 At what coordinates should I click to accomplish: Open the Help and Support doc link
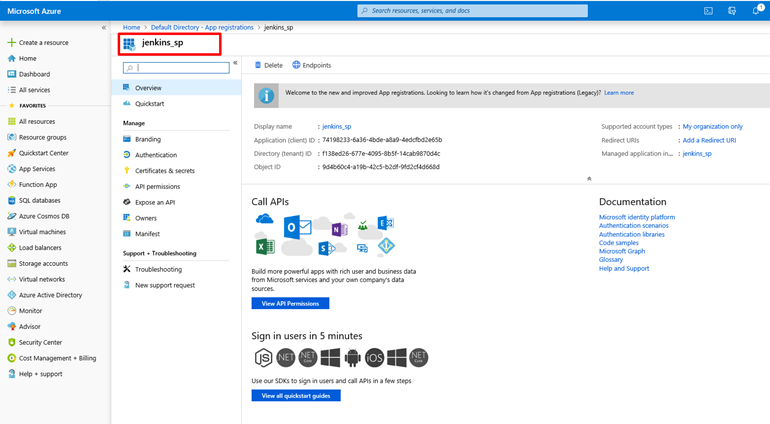(x=624, y=268)
